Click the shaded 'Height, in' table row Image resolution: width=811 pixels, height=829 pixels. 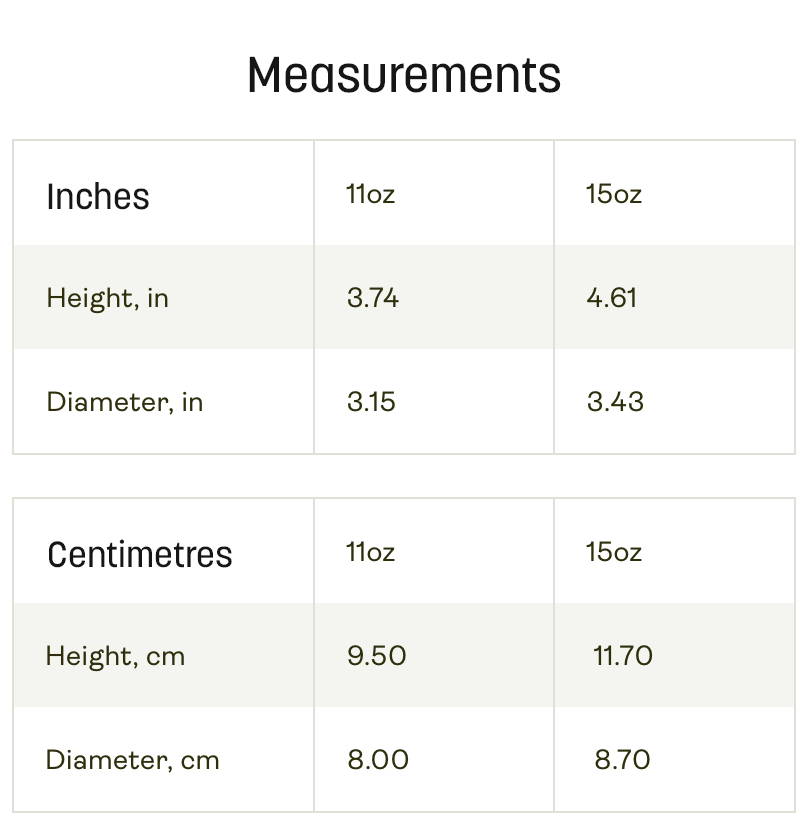coord(404,297)
